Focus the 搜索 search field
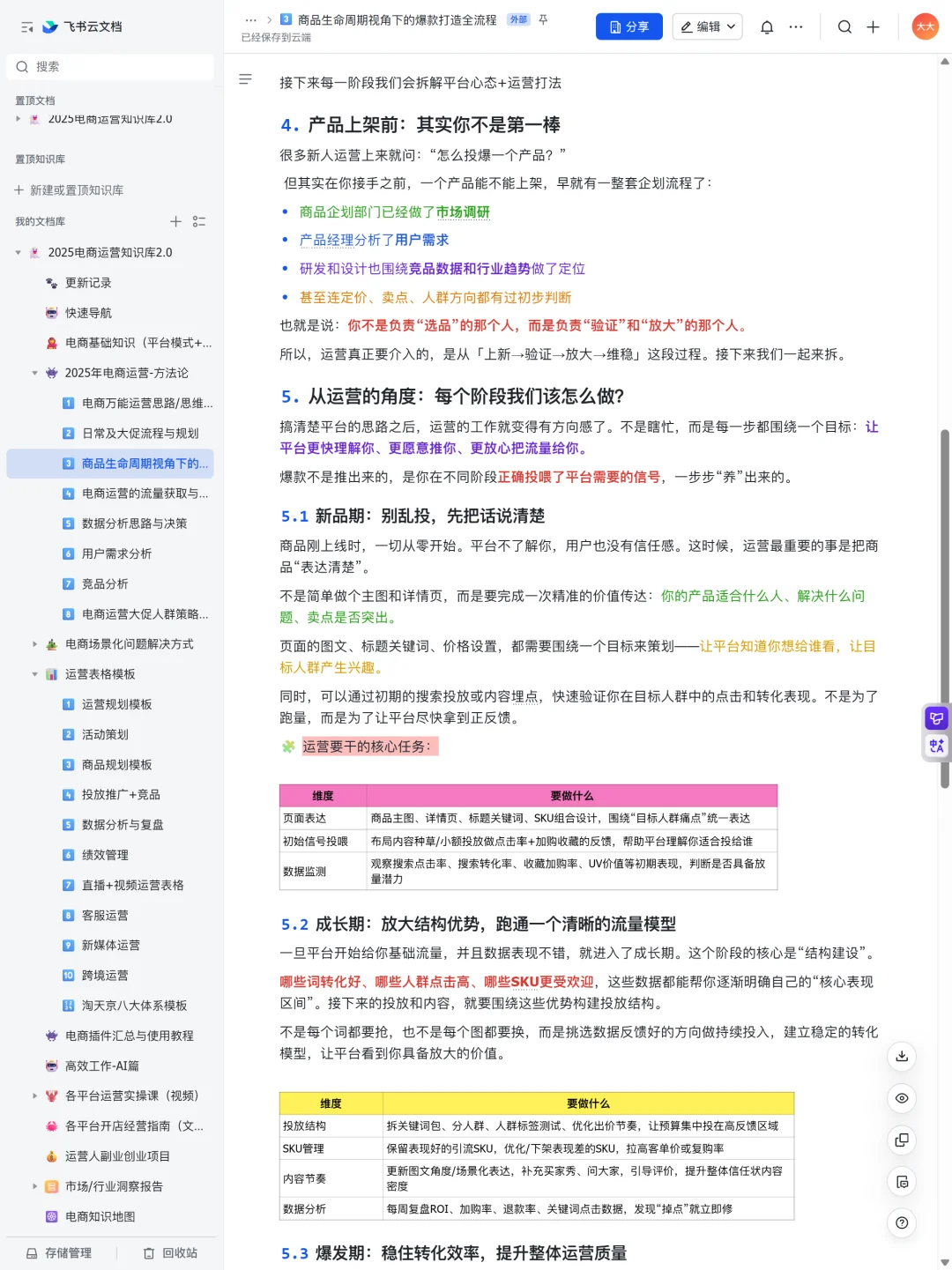 pos(110,67)
